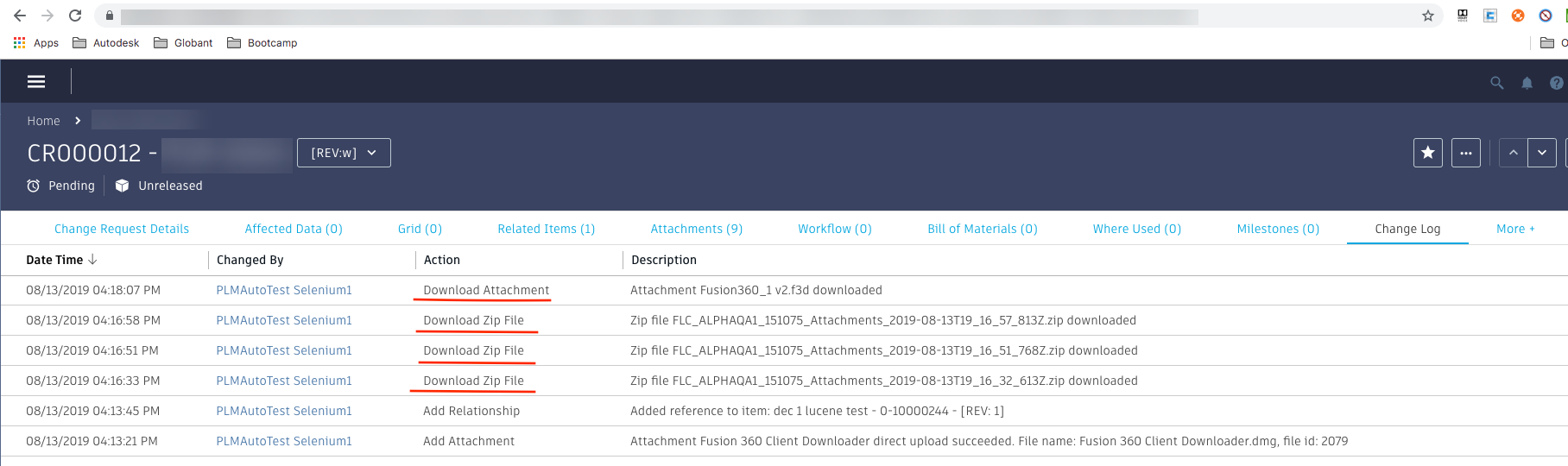
Task: Open the help question mark icon
Action: 1556,83
